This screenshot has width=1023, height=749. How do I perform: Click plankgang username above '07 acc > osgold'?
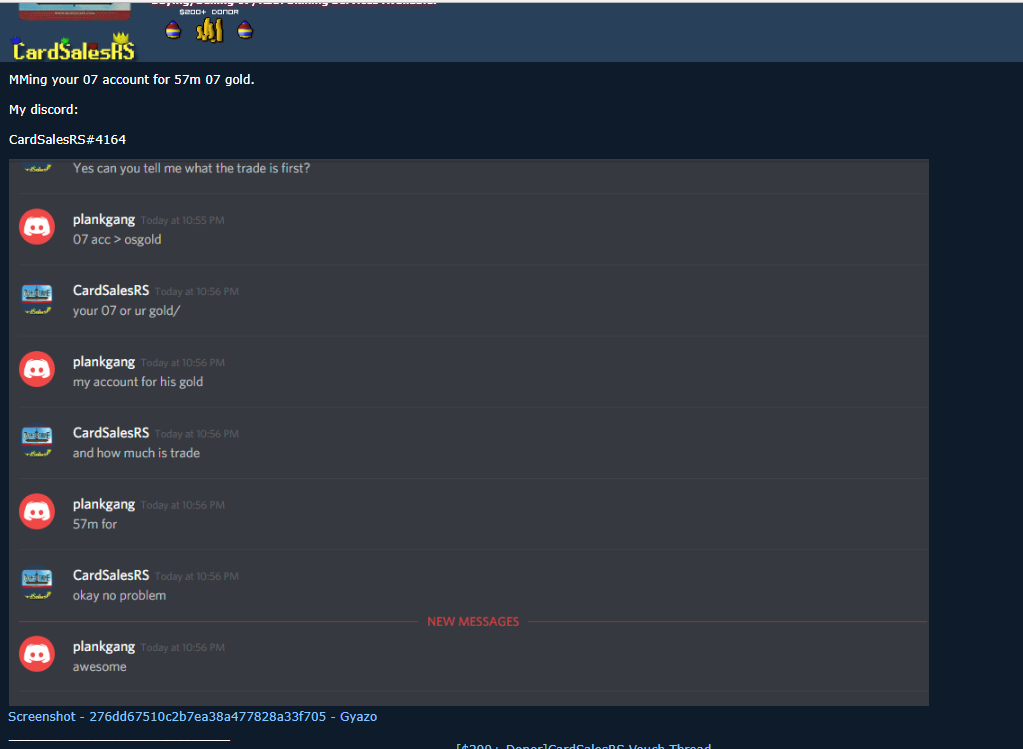coord(104,219)
